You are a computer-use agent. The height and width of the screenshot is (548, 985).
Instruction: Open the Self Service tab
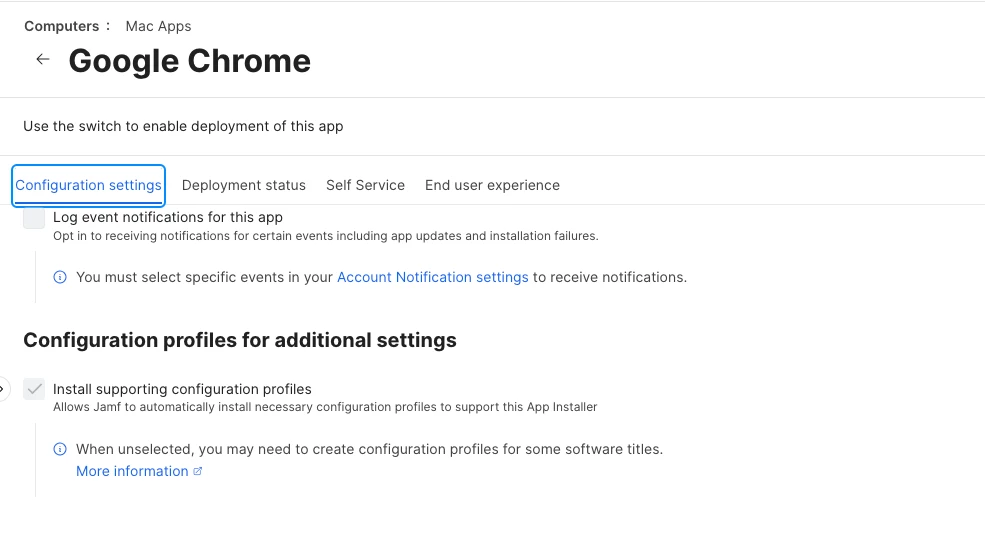point(365,185)
